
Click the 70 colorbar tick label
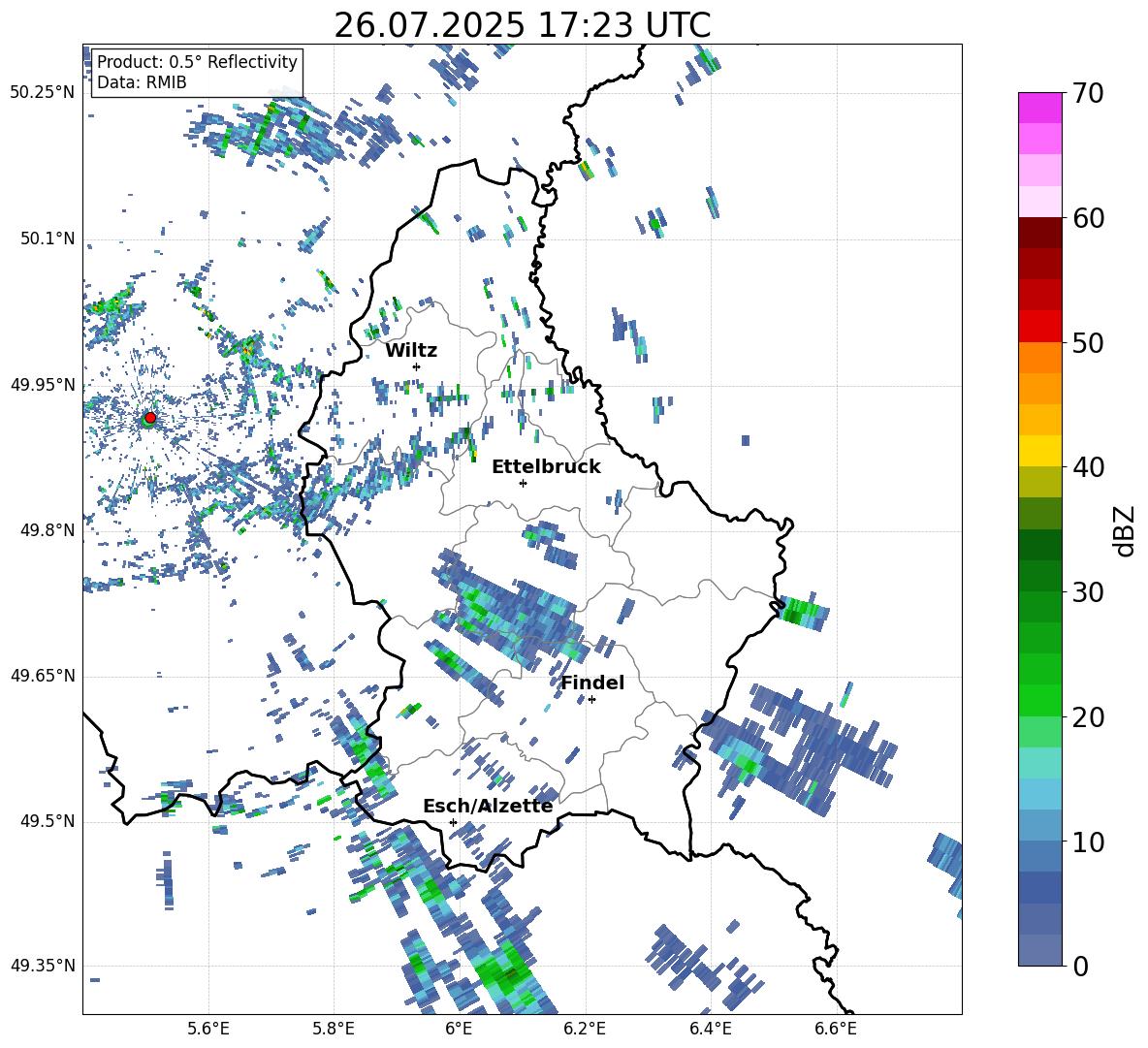[x=1088, y=93]
